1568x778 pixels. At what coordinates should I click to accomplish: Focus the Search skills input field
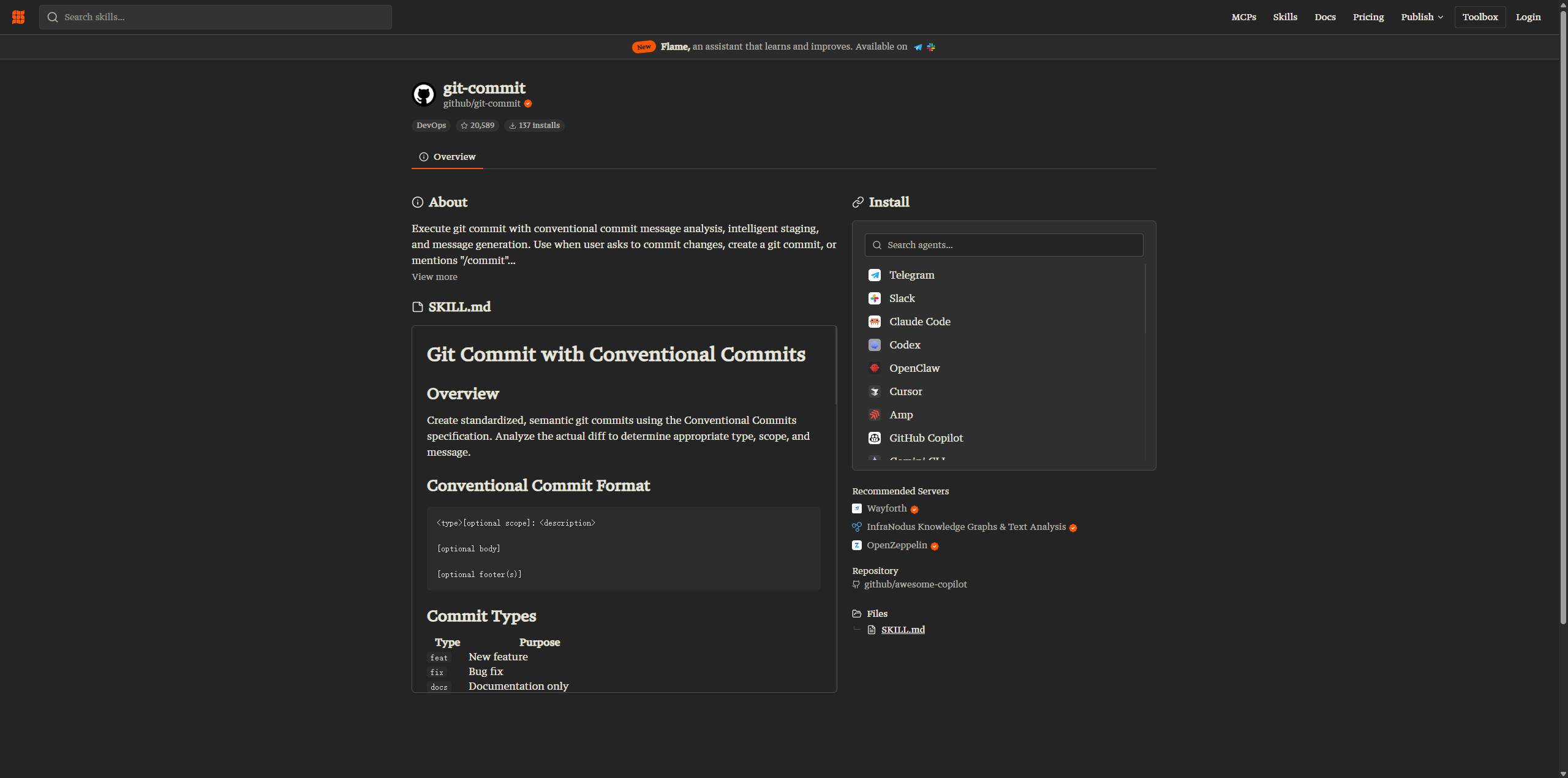[216, 17]
